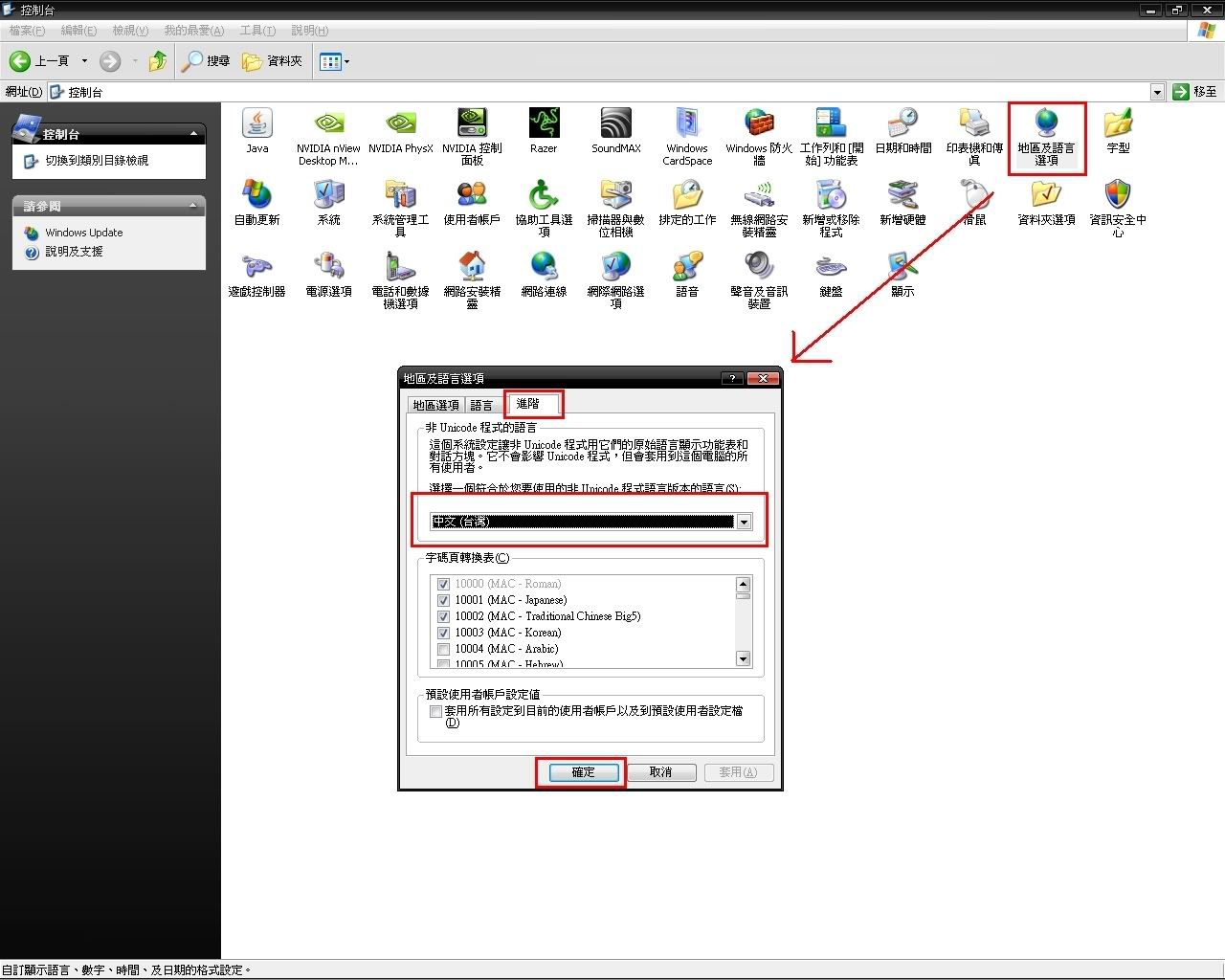Switch to the 語言 tab
Screen dimensions: 1225x980
(481, 405)
